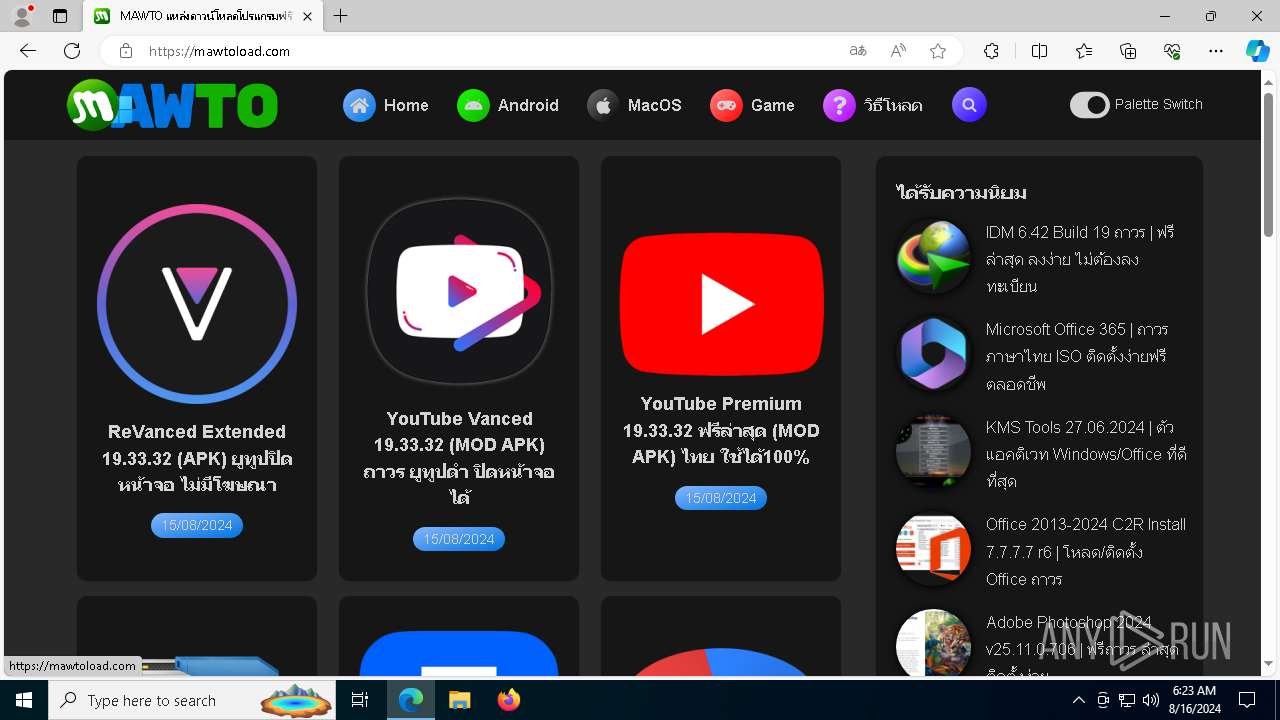The image size is (1280, 720).
Task: View site information lock icon
Action: (x=126, y=51)
